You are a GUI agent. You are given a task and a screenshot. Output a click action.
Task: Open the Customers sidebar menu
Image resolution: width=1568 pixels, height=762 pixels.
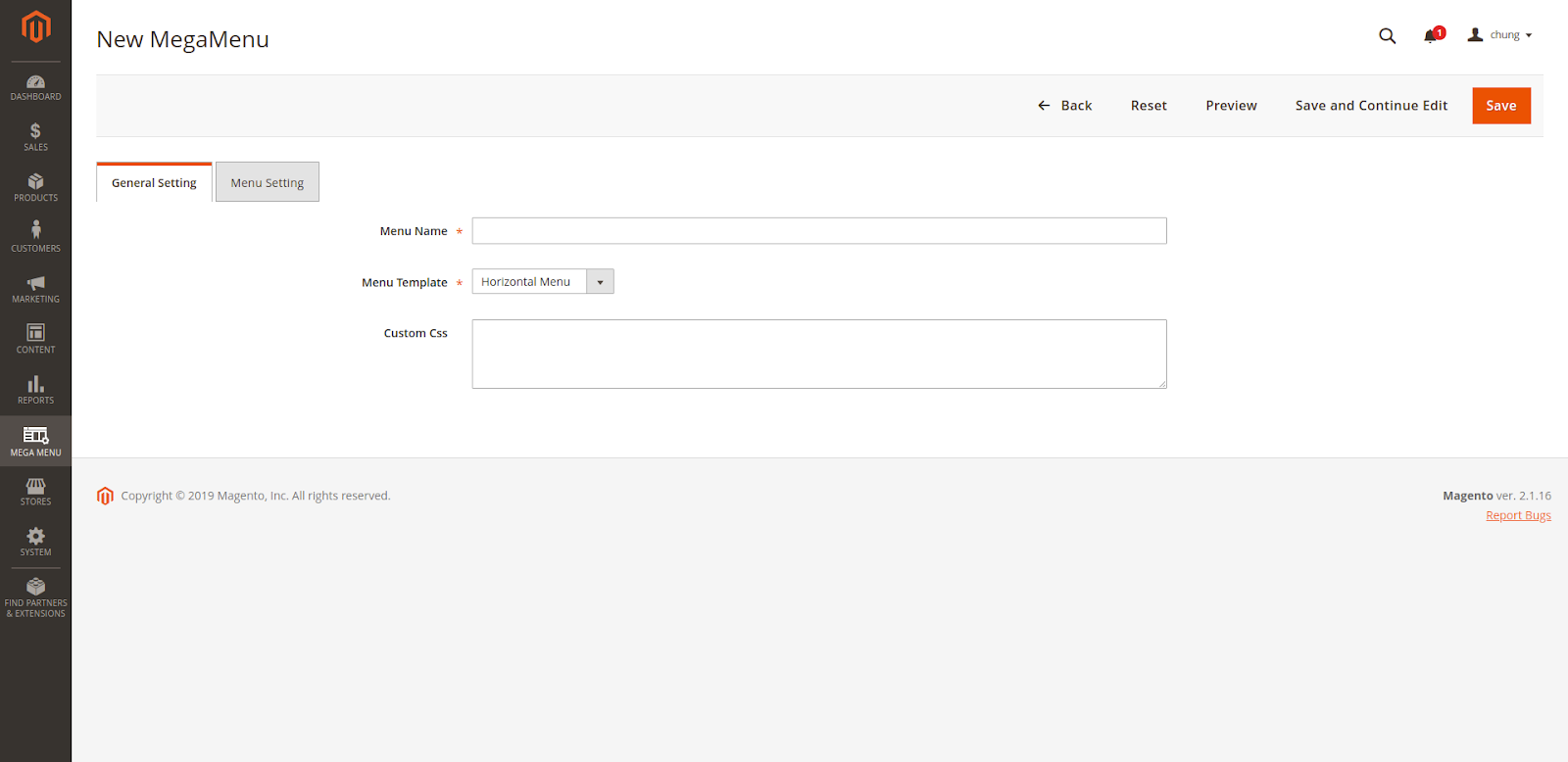[x=35, y=238]
